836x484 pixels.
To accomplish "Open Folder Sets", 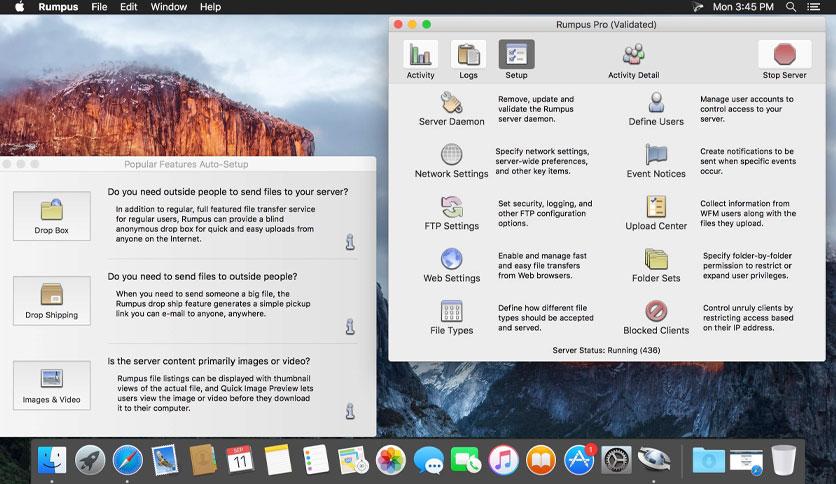I will click(x=656, y=265).
